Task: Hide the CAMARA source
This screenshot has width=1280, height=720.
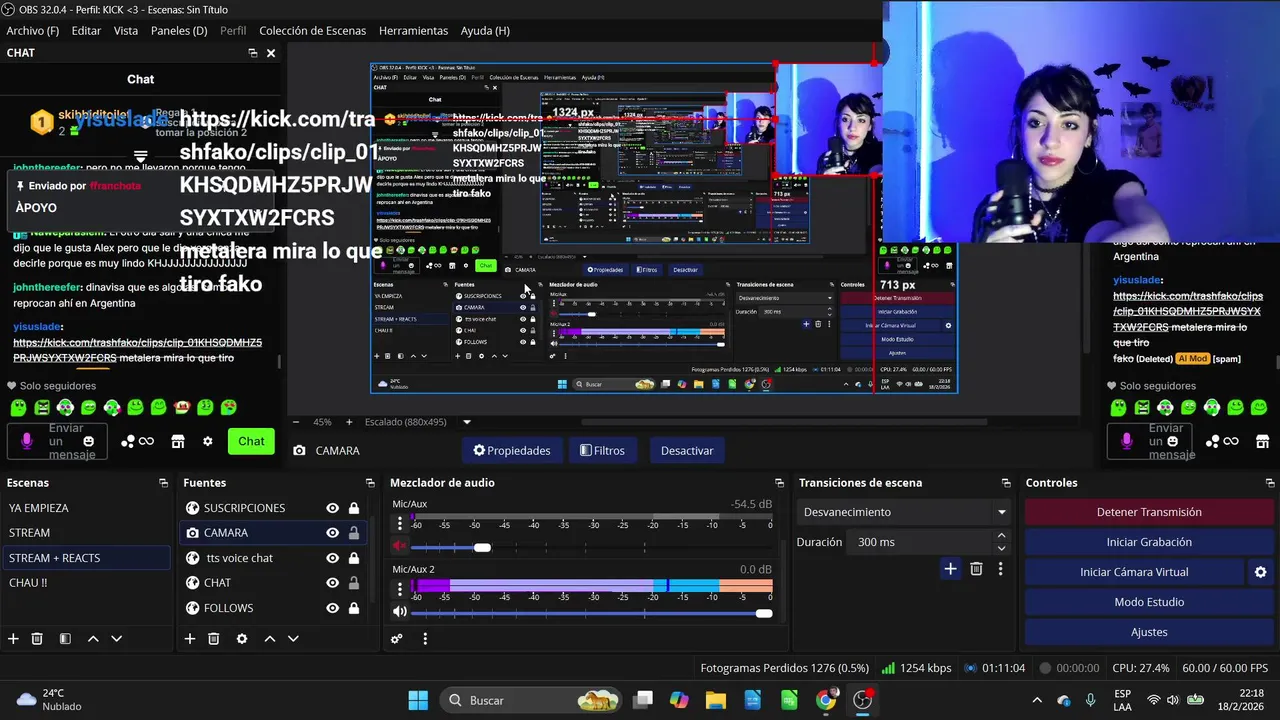Action: [x=332, y=533]
